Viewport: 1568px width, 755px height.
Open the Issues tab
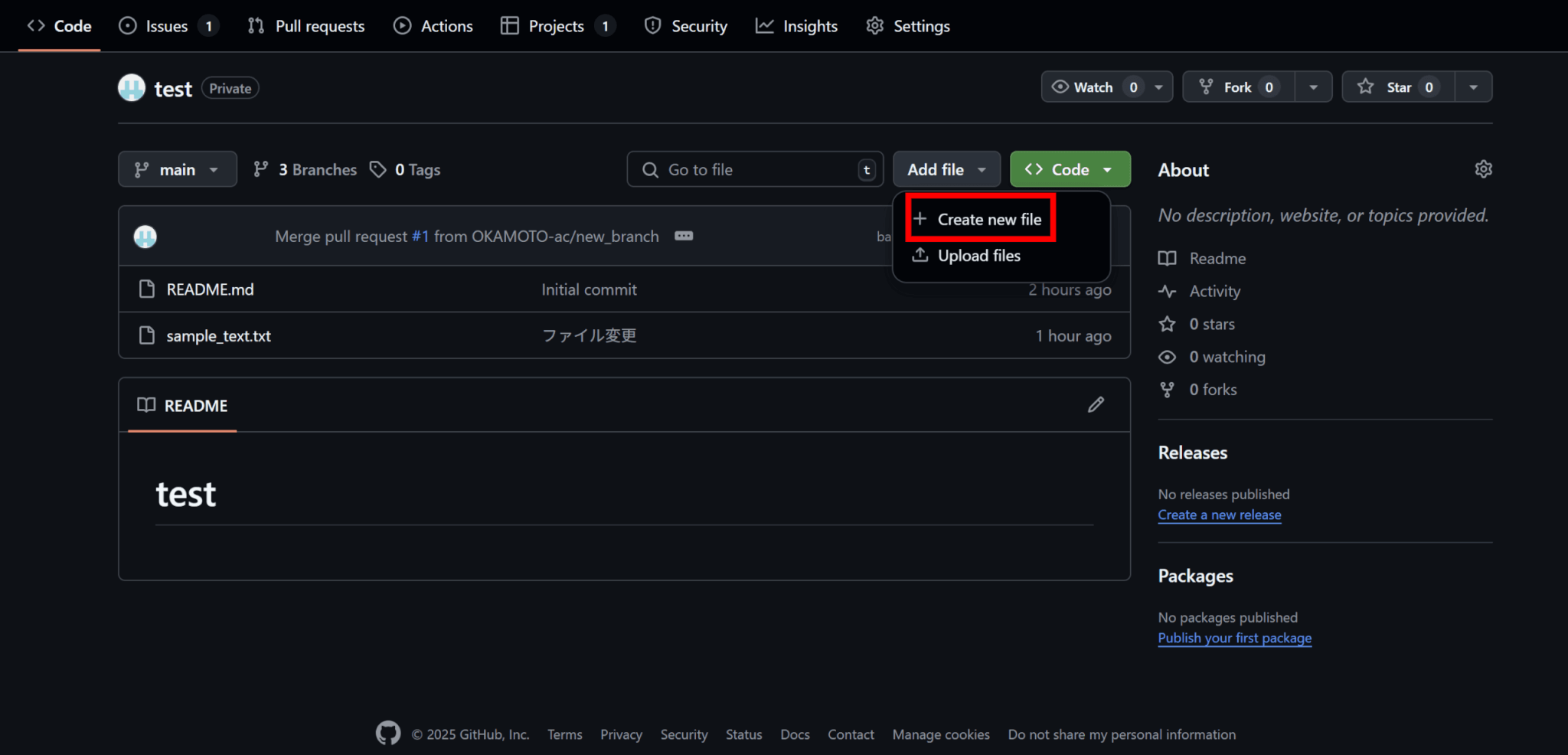click(x=168, y=26)
